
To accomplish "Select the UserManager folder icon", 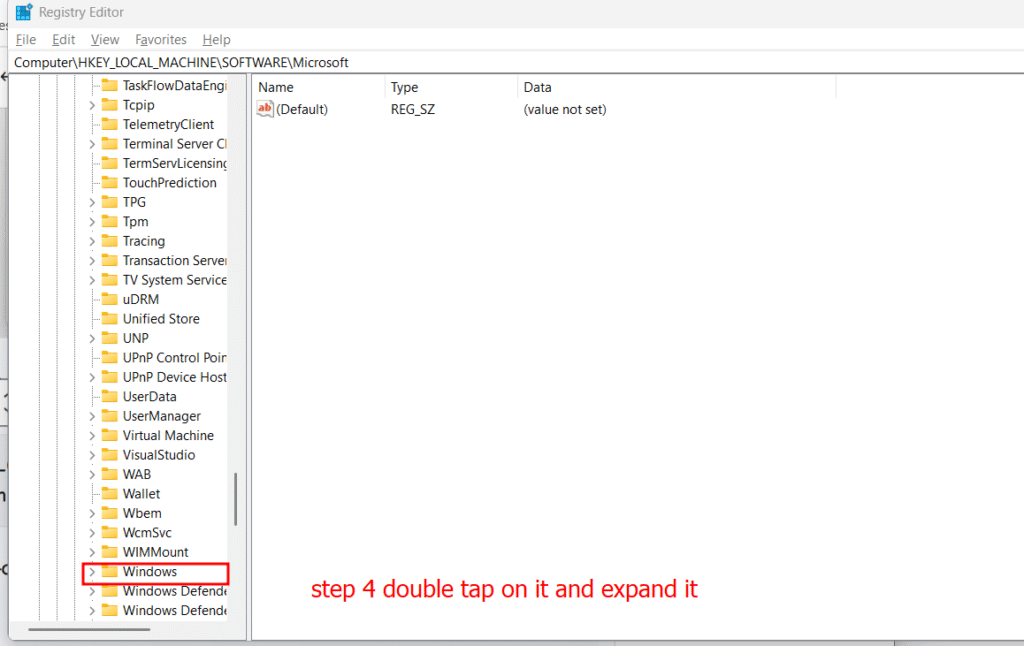I will [x=110, y=416].
